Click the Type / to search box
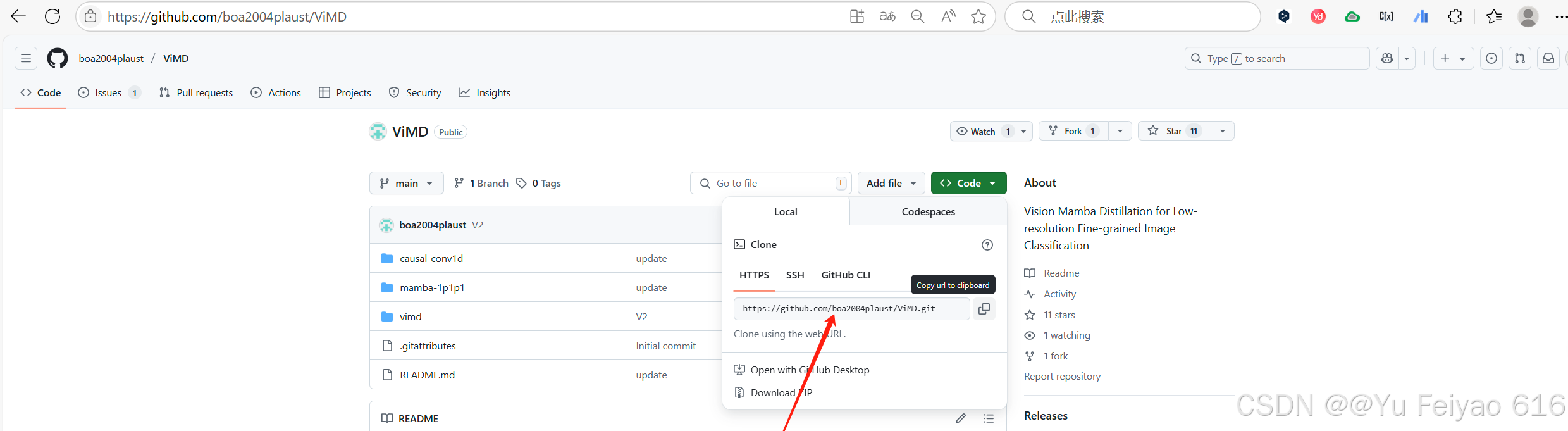The width and height of the screenshot is (1568, 431). (1276, 58)
